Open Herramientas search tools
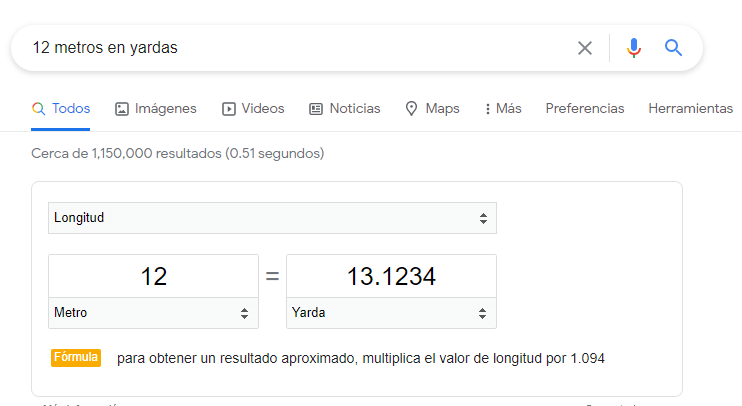Image resolution: width=742 pixels, height=406 pixels. tap(690, 108)
